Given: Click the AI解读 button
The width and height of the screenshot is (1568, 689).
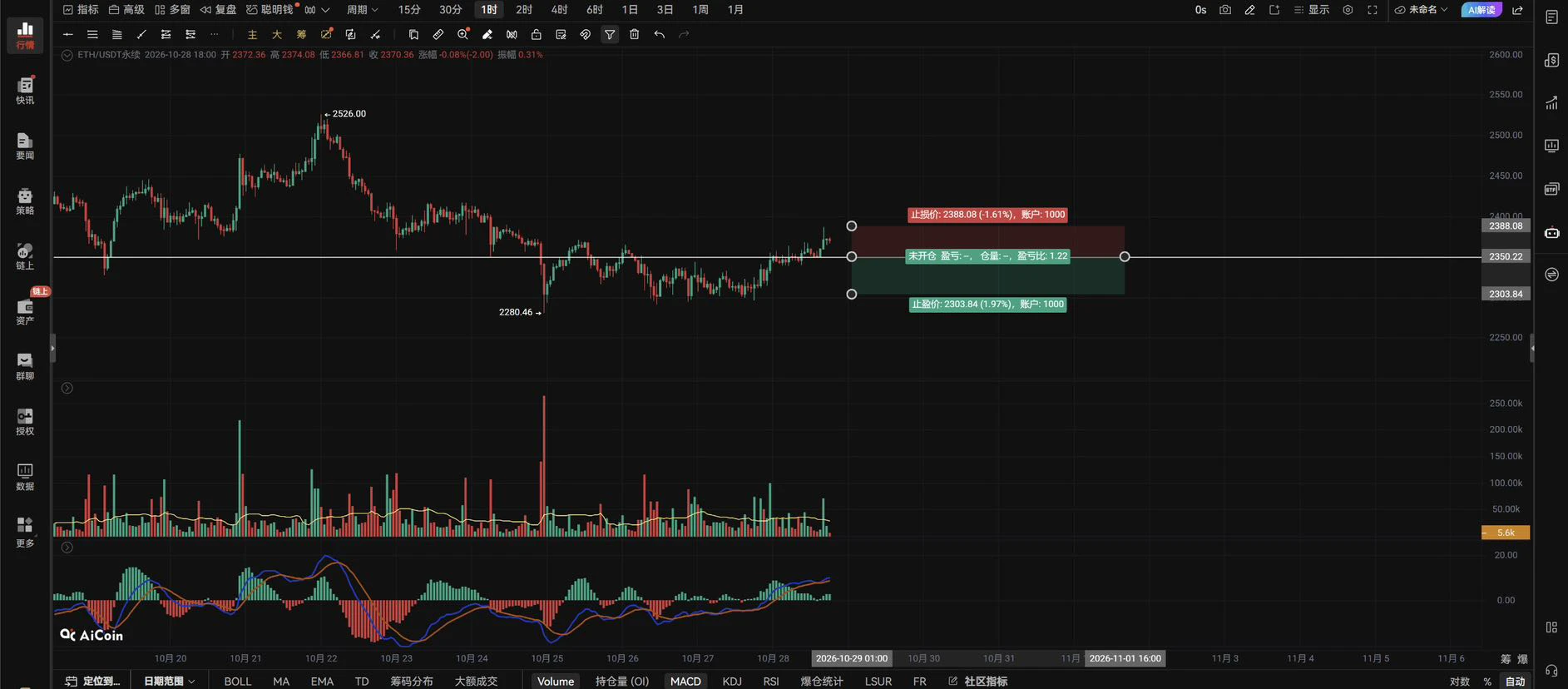Looking at the screenshot, I should pyautogui.click(x=1481, y=10).
